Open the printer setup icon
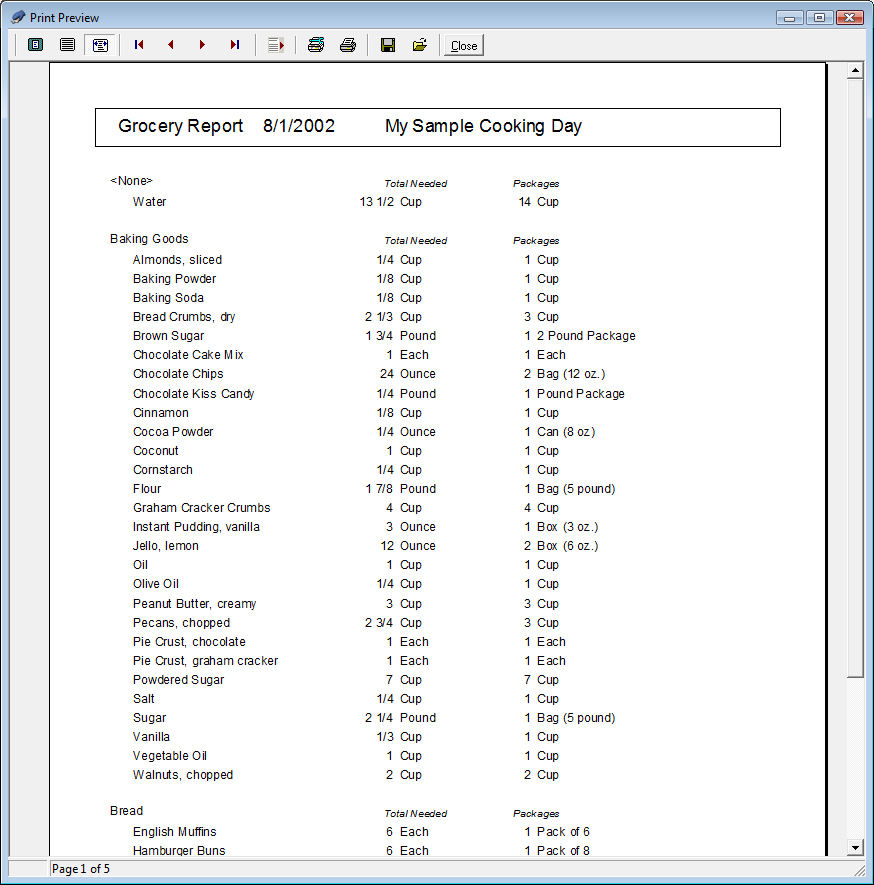This screenshot has width=874, height=885. [316, 45]
